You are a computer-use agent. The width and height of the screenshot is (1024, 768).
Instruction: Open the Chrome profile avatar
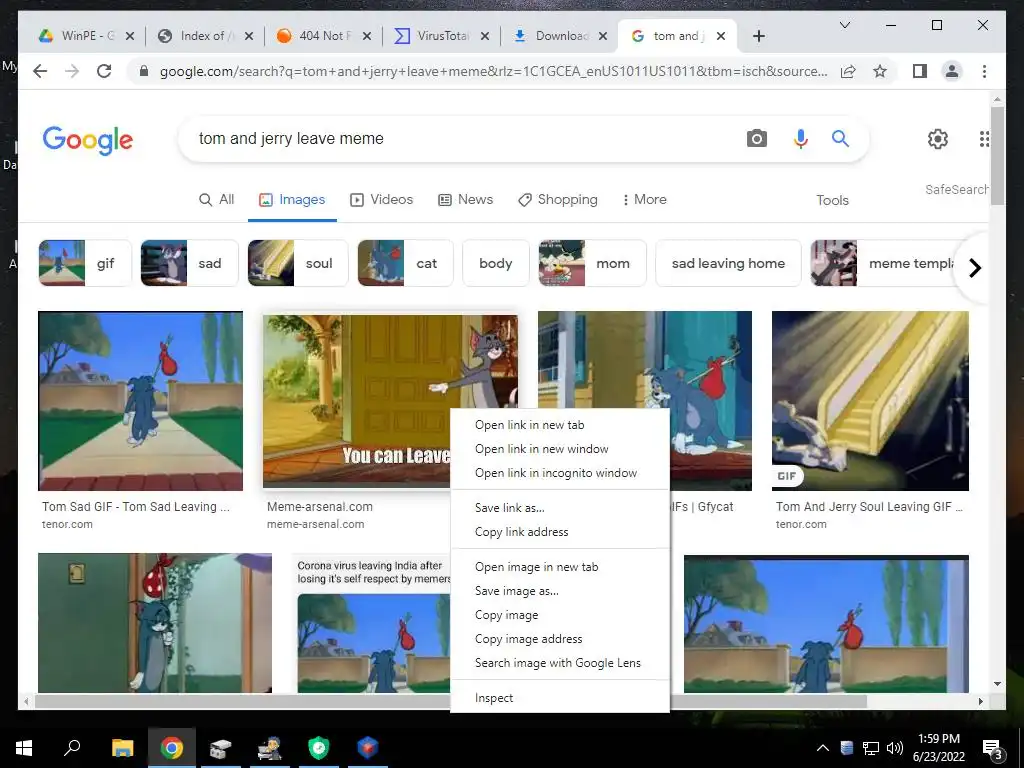click(x=952, y=71)
